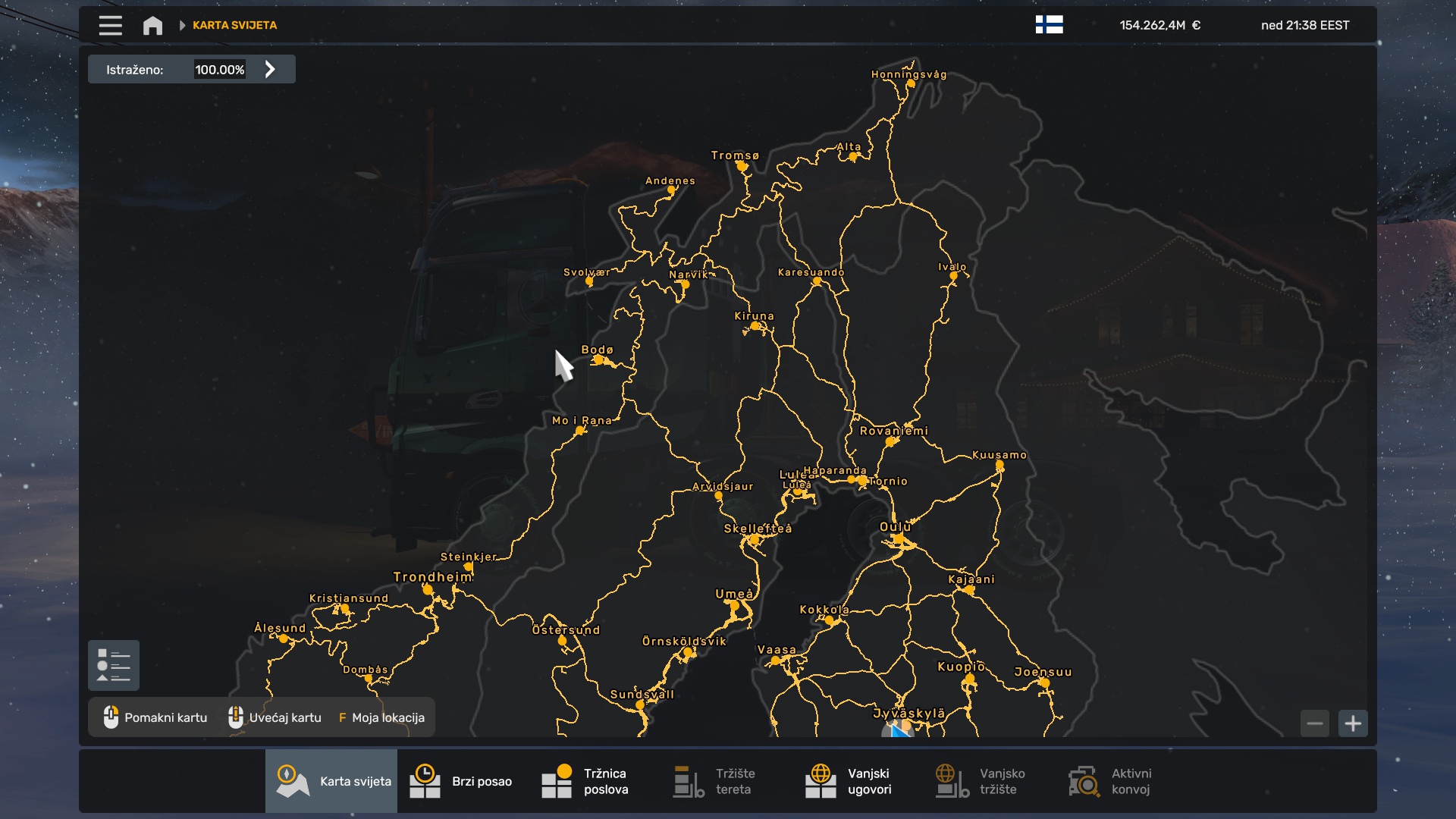The height and width of the screenshot is (819, 1456).
Task: Click the Karta svijeta map icon
Action: (x=292, y=781)
